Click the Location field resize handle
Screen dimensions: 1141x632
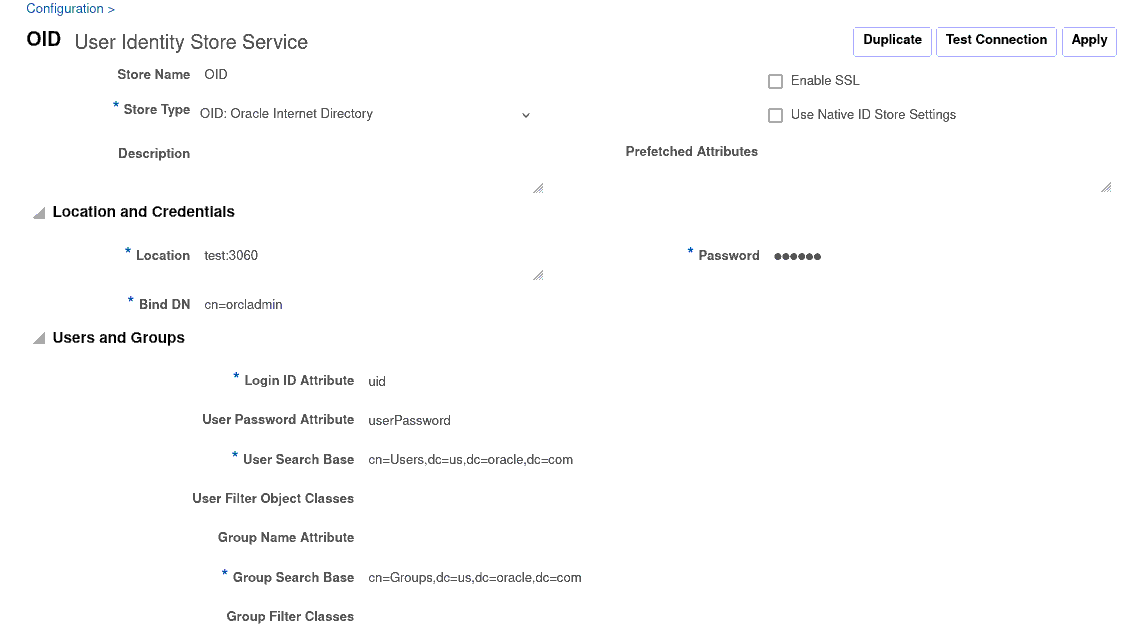click(x=538, y=275)
